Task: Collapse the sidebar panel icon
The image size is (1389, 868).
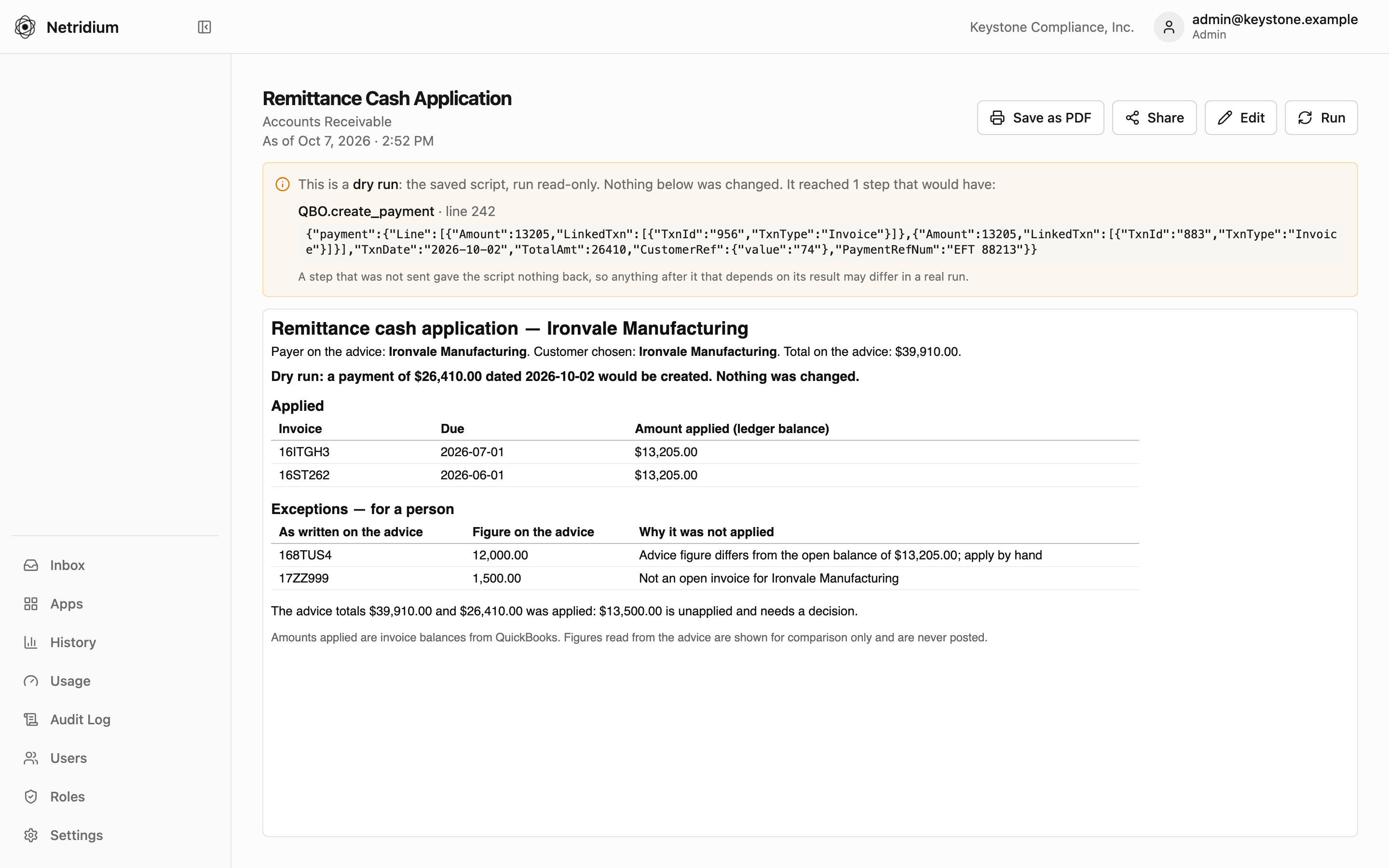Action: pos(204,27)
